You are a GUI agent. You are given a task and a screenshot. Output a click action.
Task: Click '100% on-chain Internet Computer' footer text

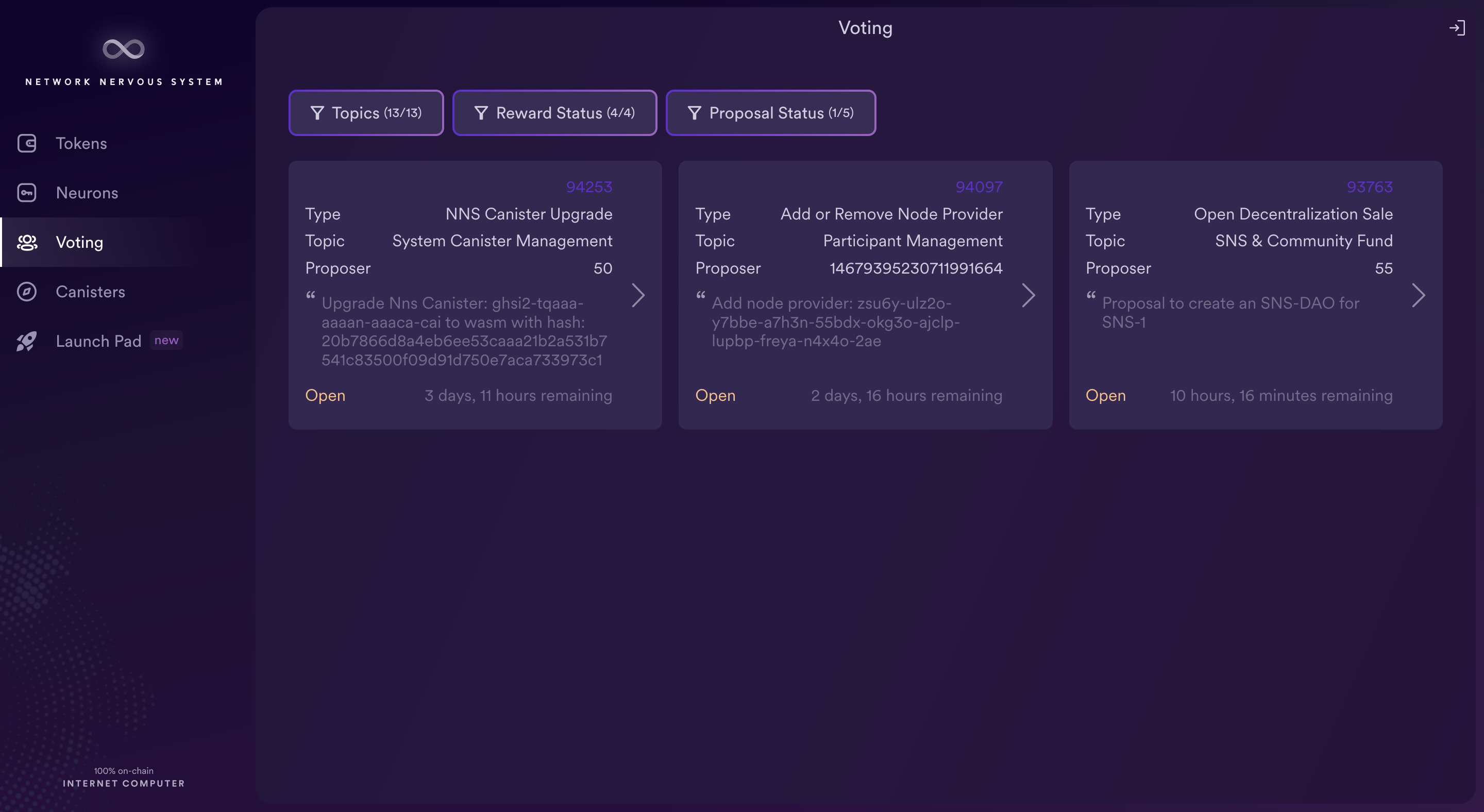[x=124, y=777]
